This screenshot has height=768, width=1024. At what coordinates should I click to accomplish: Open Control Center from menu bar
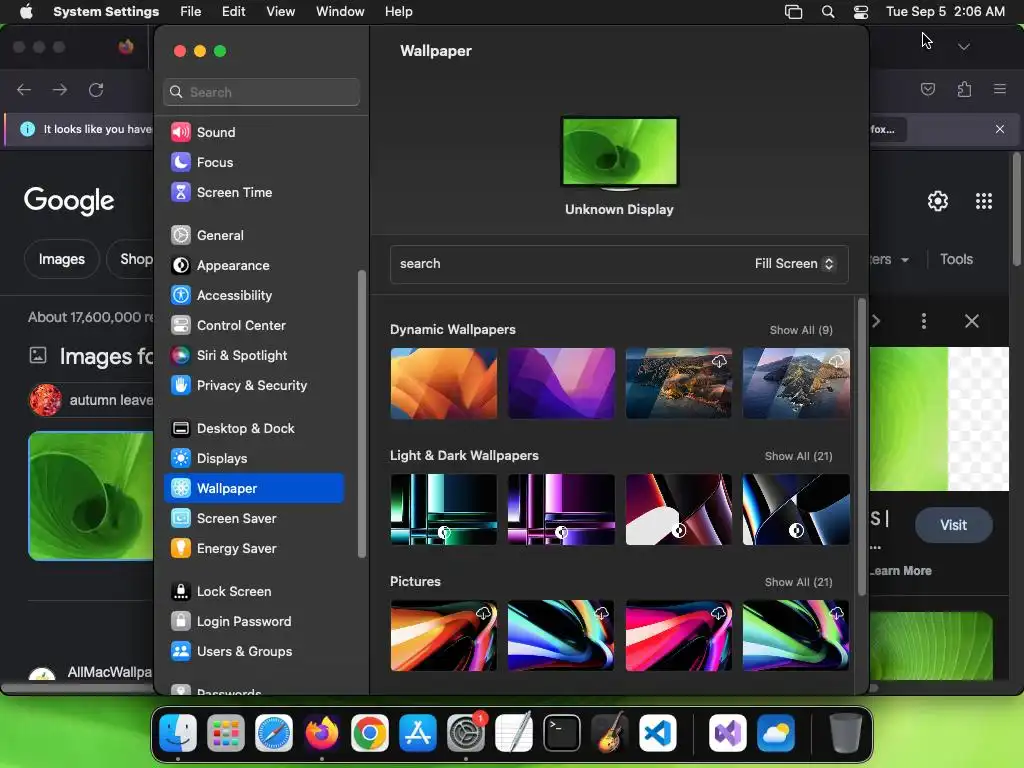(x=861, y=12)
